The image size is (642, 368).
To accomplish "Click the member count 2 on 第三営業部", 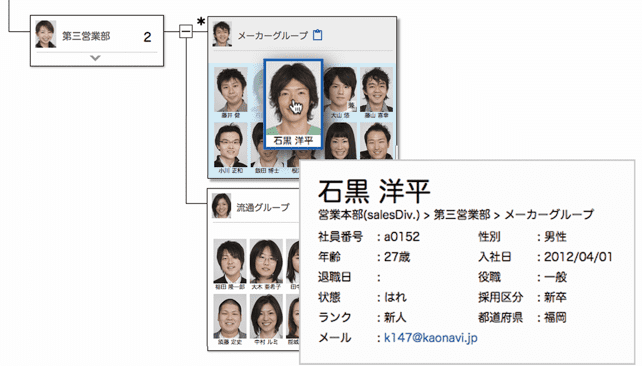I will 147,37.
